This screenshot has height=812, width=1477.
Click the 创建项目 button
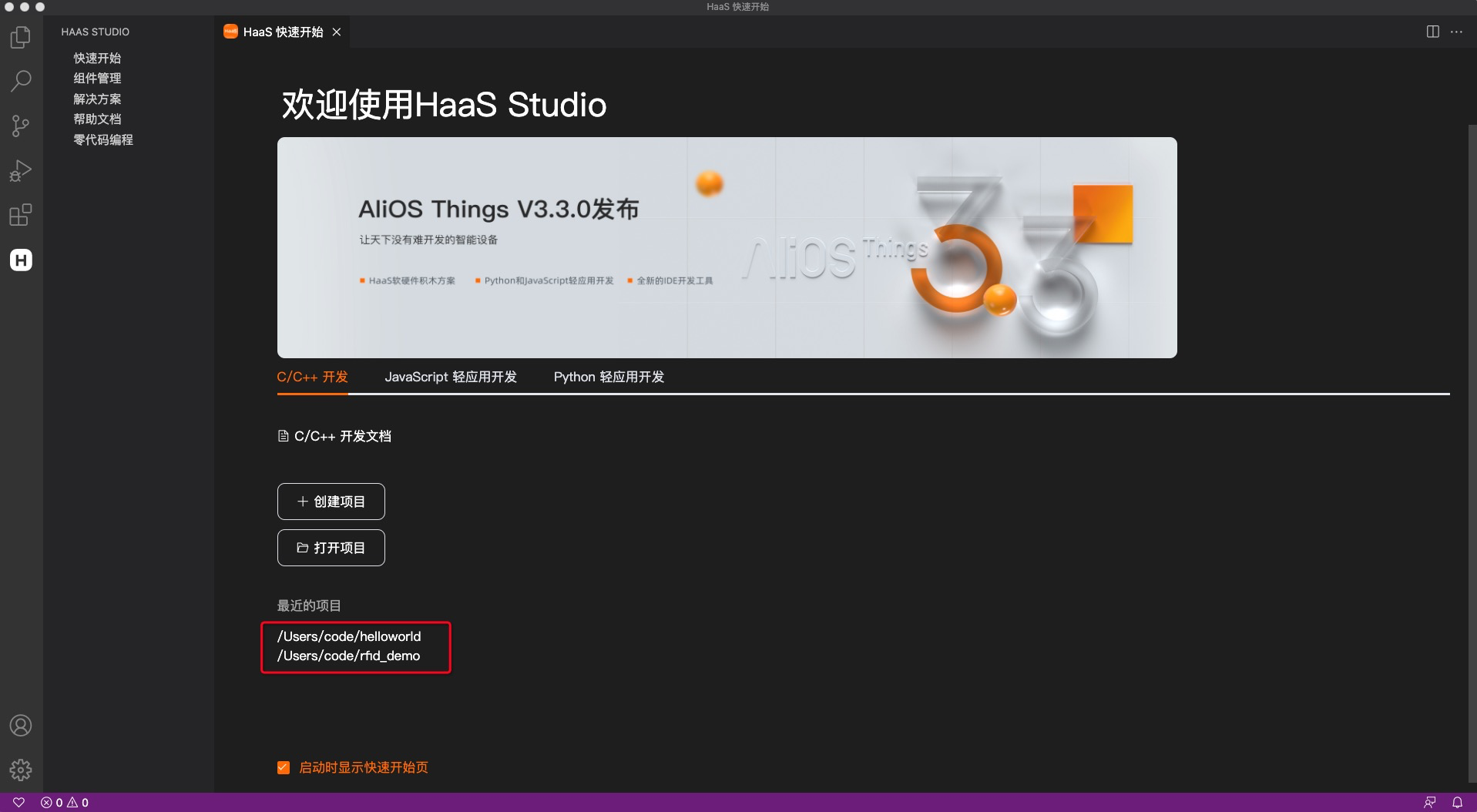click(331, 502)
